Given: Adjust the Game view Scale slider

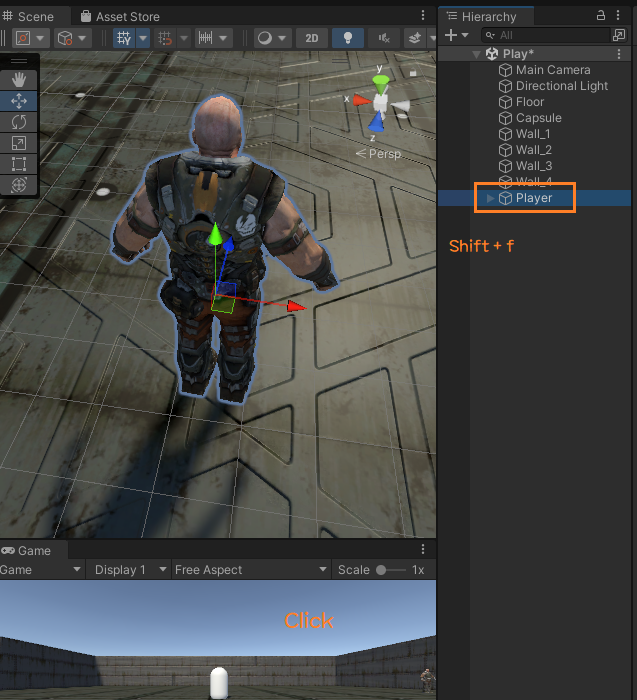Looking at the screenshot, I should [391, 570].
